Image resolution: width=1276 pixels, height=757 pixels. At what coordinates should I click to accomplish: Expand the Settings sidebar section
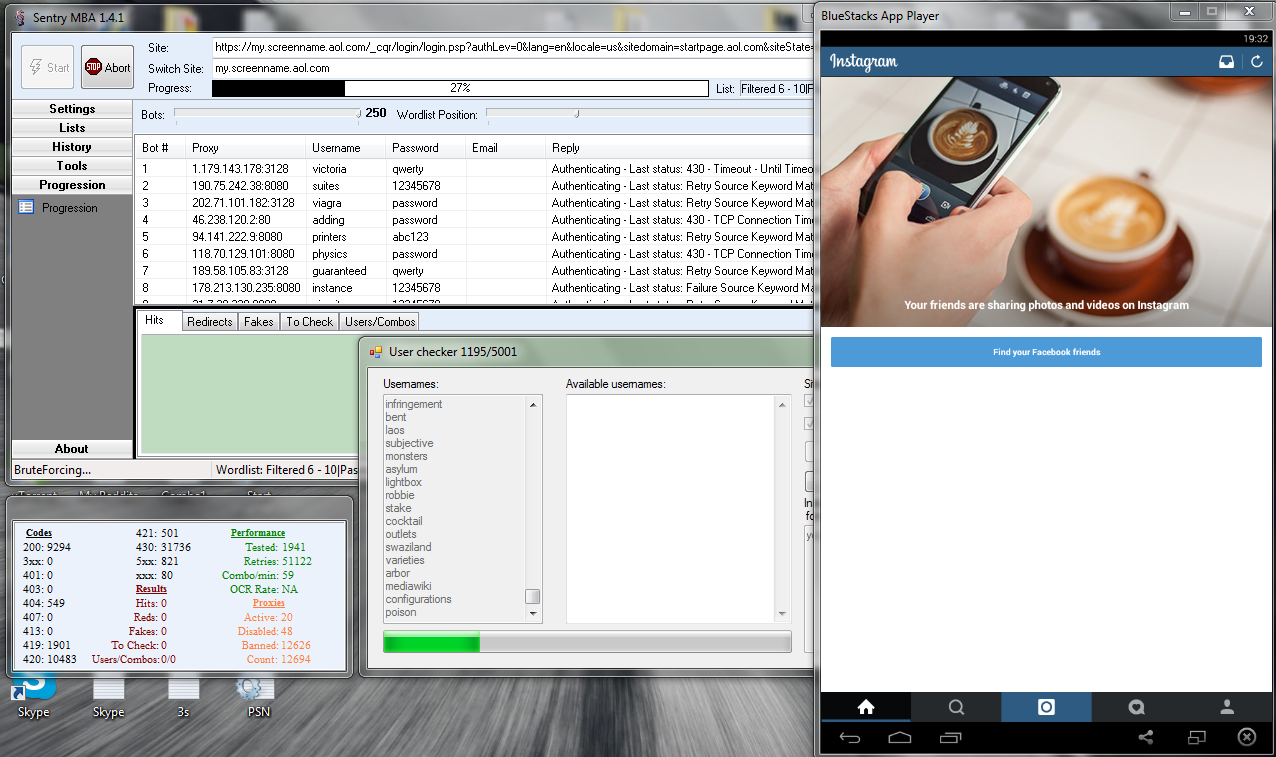coord(72,108)
